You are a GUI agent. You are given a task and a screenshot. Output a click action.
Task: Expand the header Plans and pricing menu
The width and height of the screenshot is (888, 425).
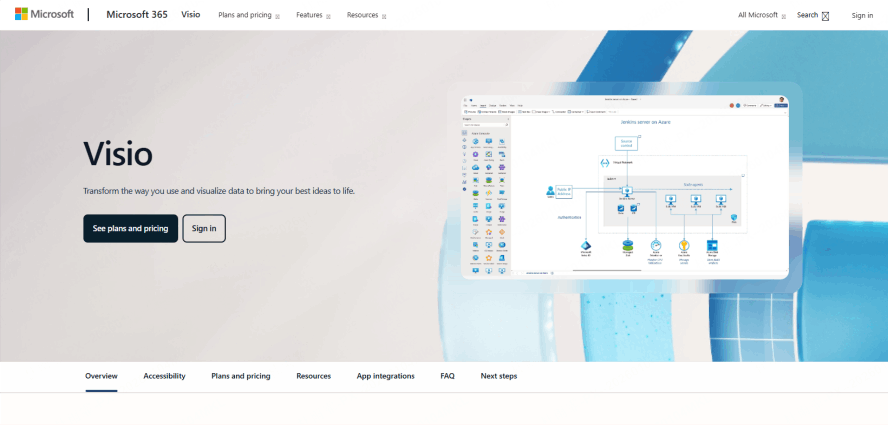point(249,15)
